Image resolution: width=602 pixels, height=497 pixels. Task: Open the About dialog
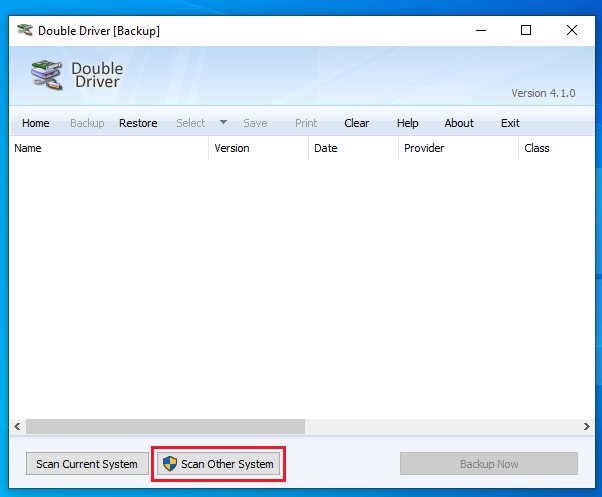click(x=459, y=123)
